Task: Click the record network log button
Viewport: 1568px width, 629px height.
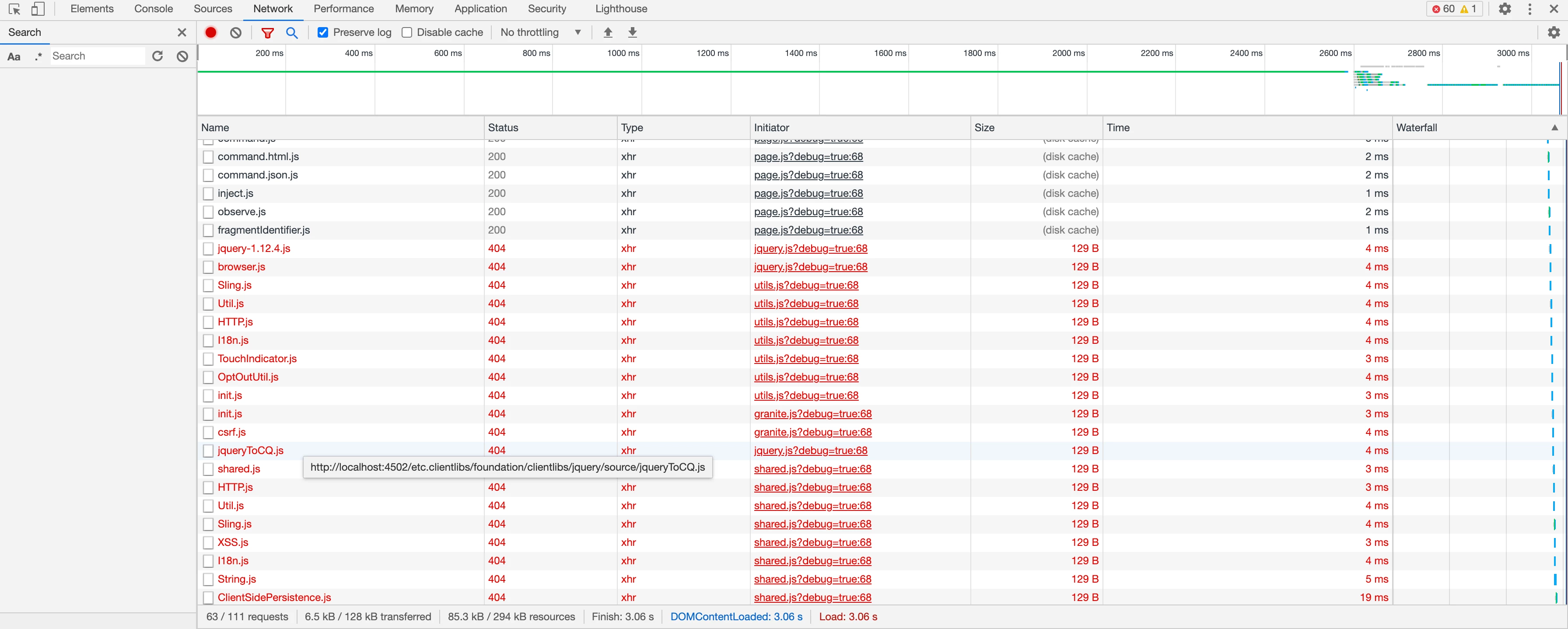Action: click(x=210, y=32)
